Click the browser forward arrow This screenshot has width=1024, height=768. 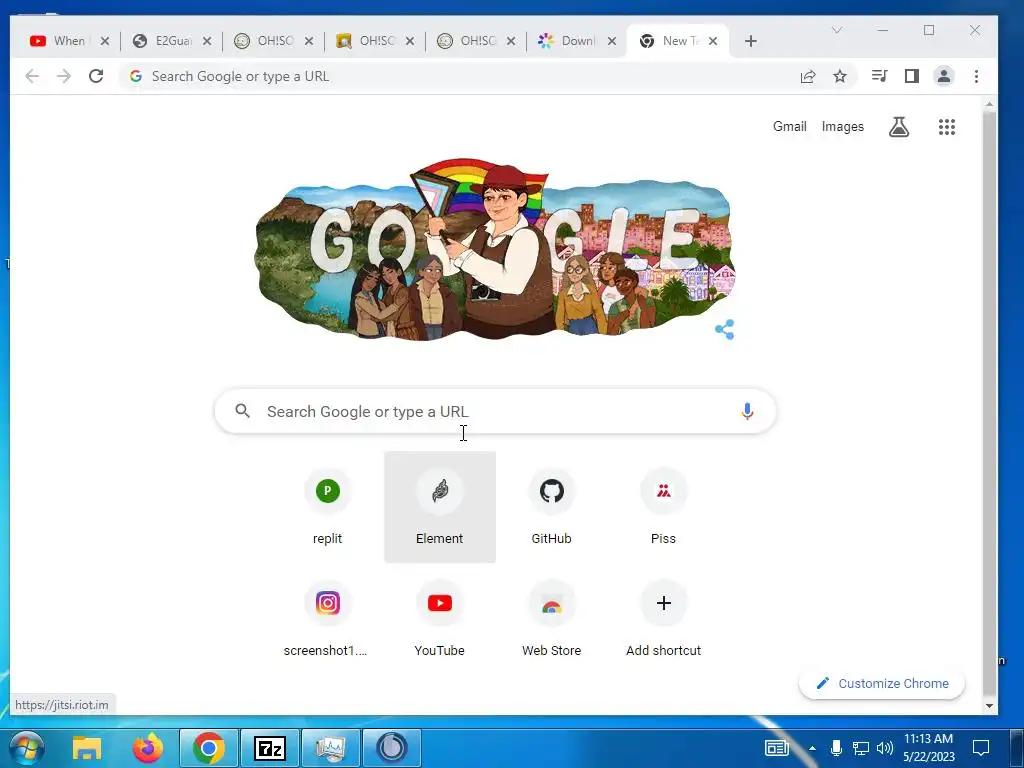click(63, 76)
